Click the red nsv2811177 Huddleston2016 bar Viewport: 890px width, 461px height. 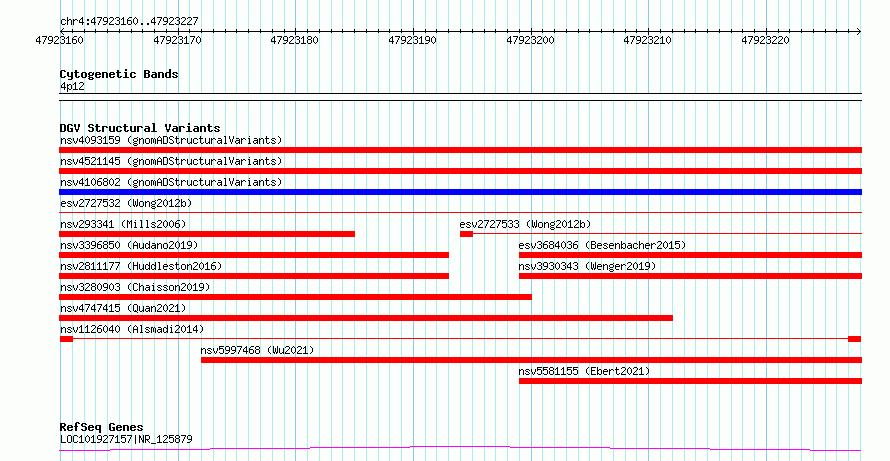coord(254,276)
